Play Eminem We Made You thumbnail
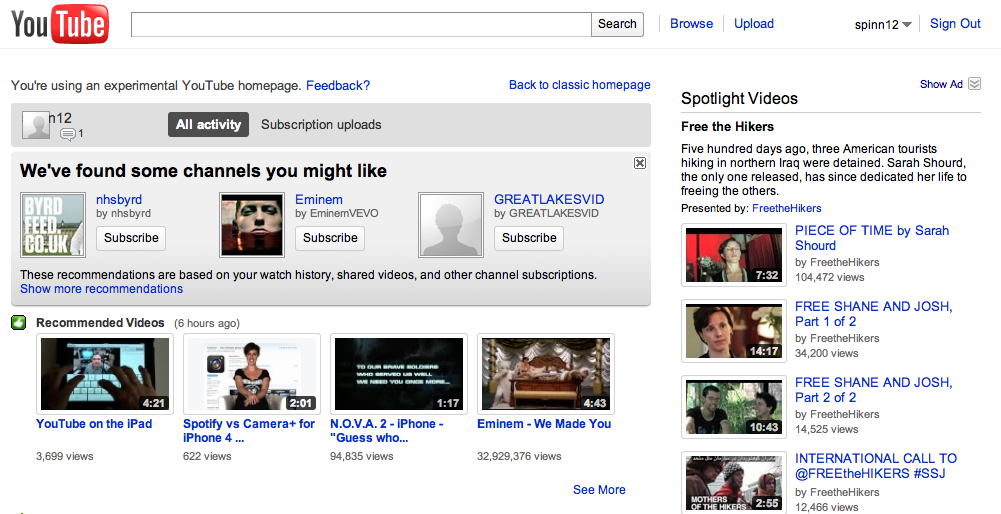The width and height of the screenshot is (1001, 514). [546, 374]
